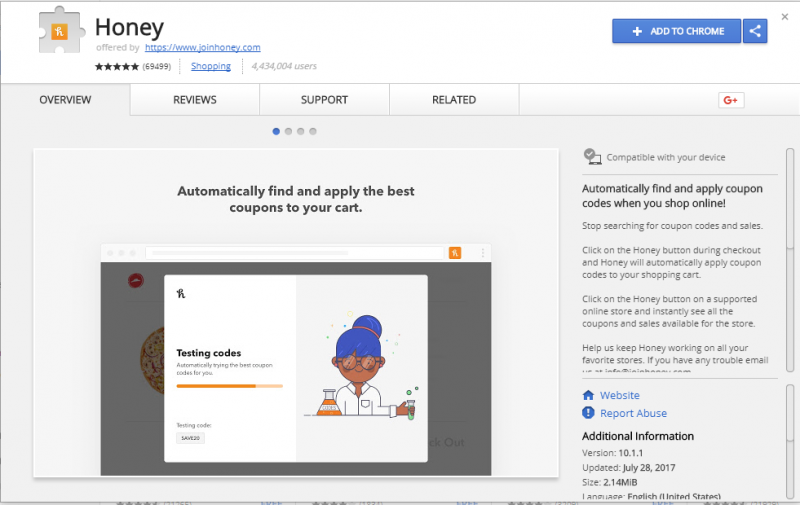
Task: Switch to the Related tab
Action: (454, 100)
